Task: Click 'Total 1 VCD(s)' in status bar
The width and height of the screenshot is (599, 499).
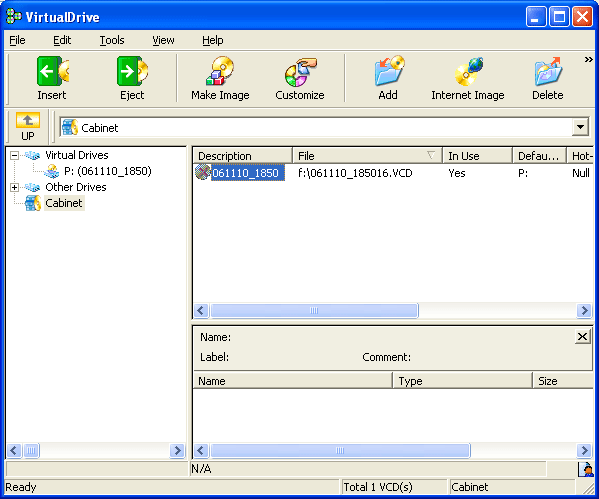Action: [x=378, y=487]
